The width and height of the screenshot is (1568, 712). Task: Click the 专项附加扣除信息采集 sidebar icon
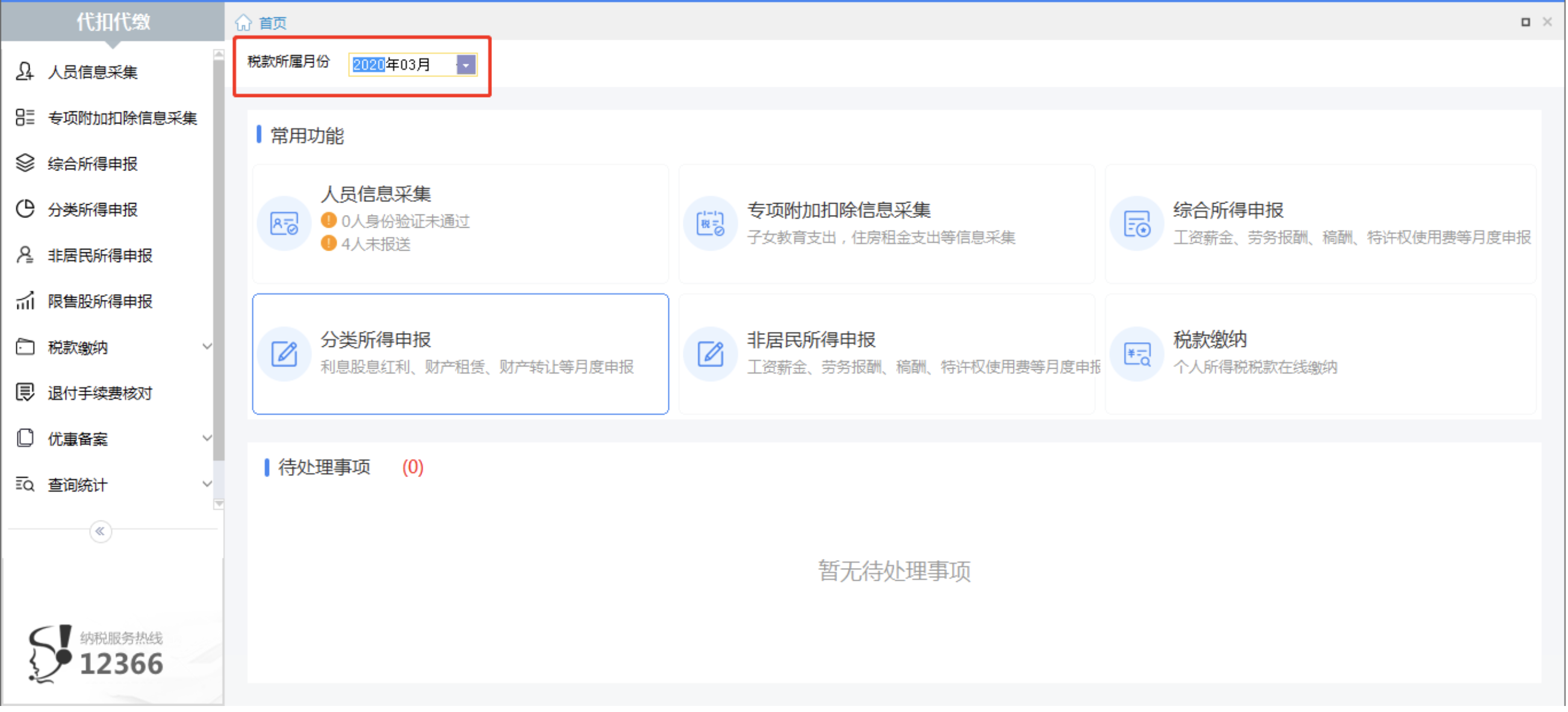25,117
